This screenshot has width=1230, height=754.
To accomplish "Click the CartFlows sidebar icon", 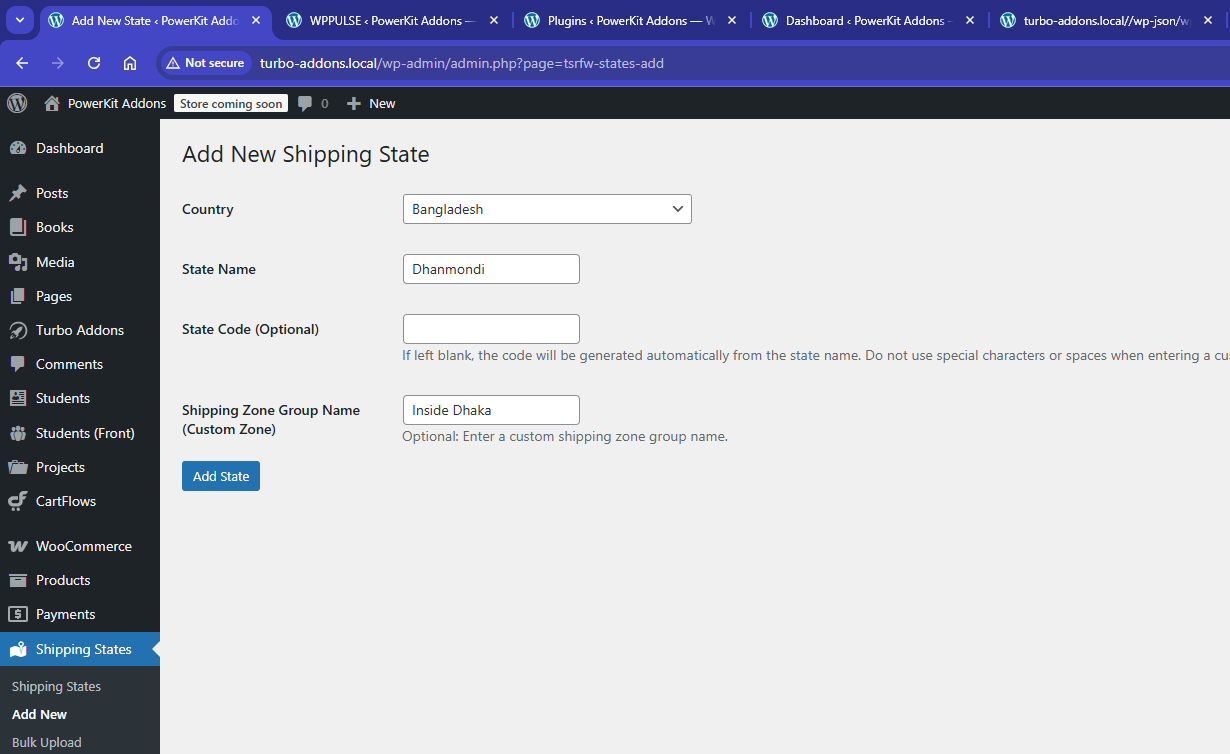I will [18, 501].
